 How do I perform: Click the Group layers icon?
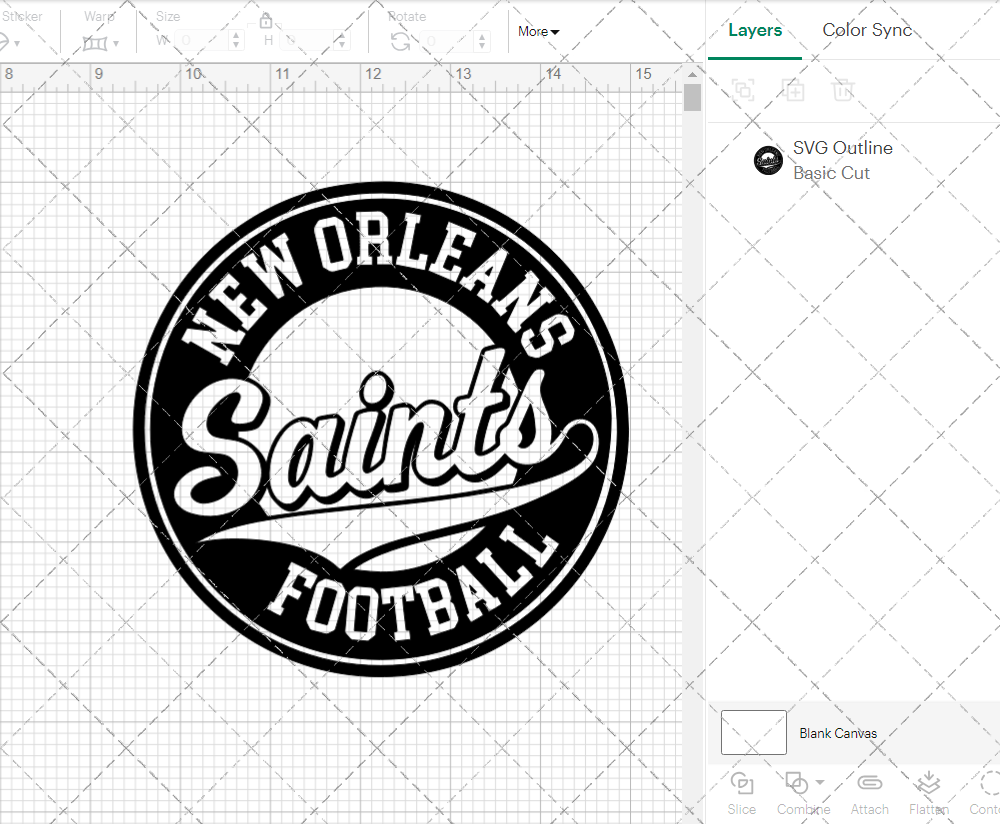click(x=743, y=90)
